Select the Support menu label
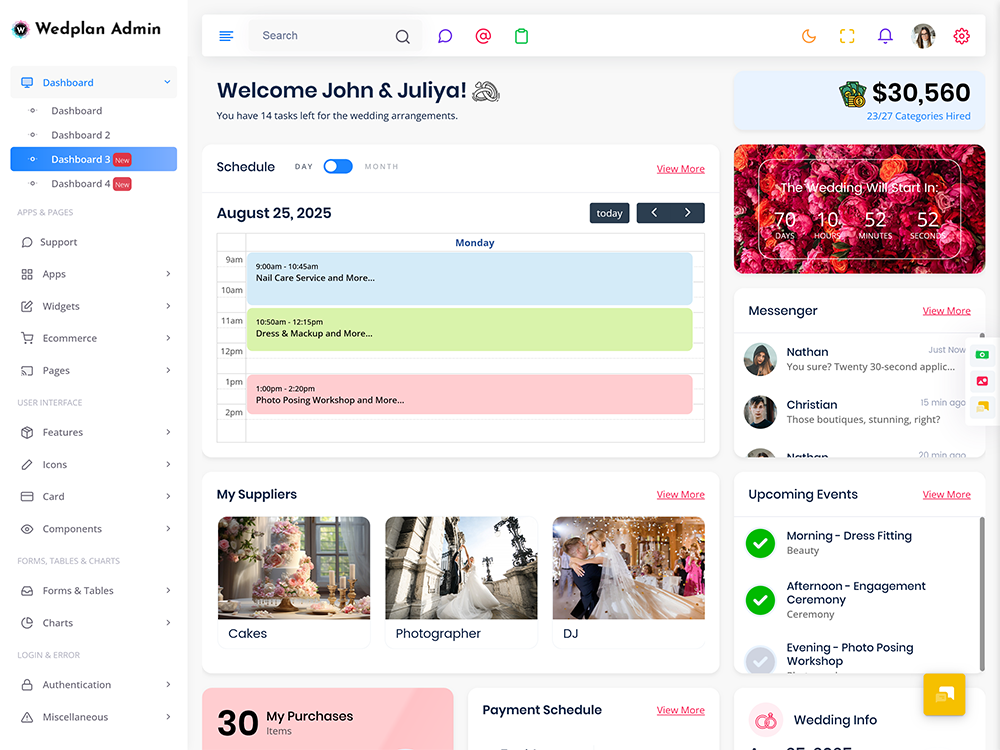 point(59,242)
